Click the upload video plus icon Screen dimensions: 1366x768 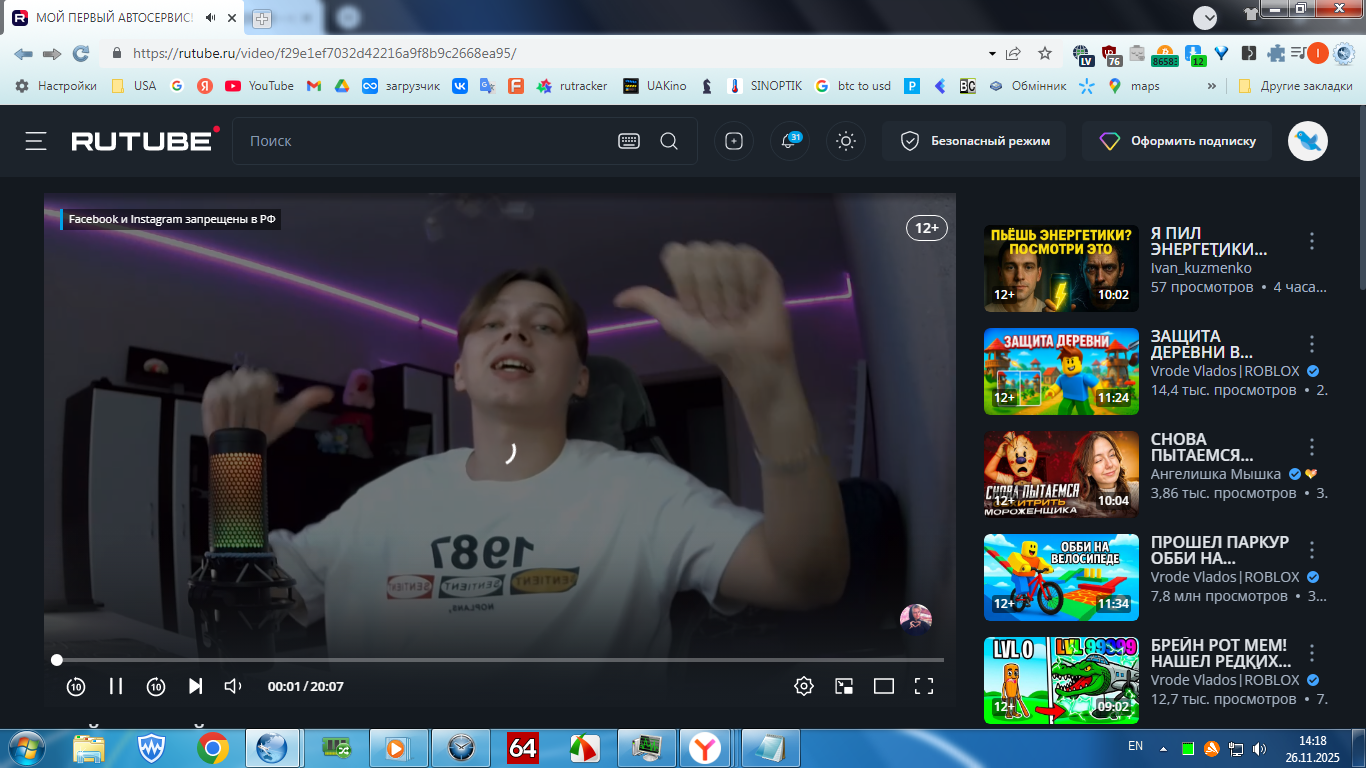tap(734, 141)
